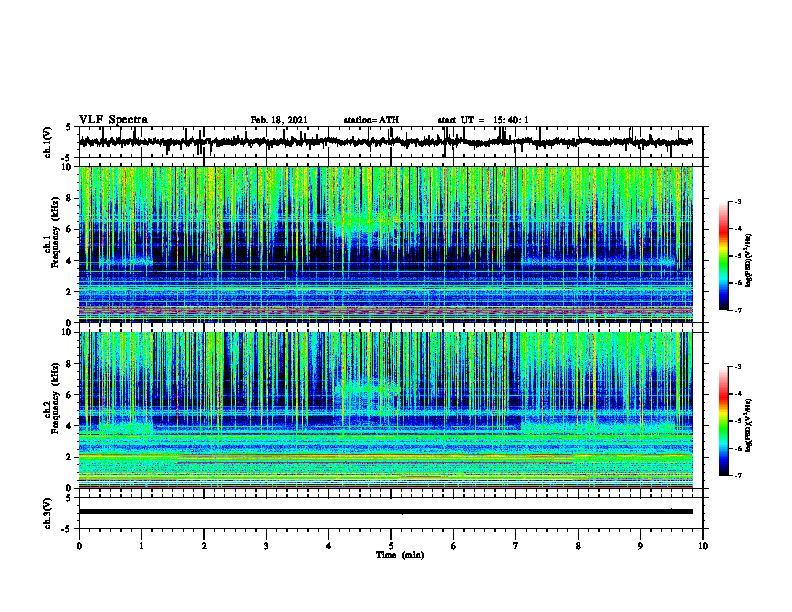
Task: Click the time-axis tick label "8"
Action: [578, 546]
